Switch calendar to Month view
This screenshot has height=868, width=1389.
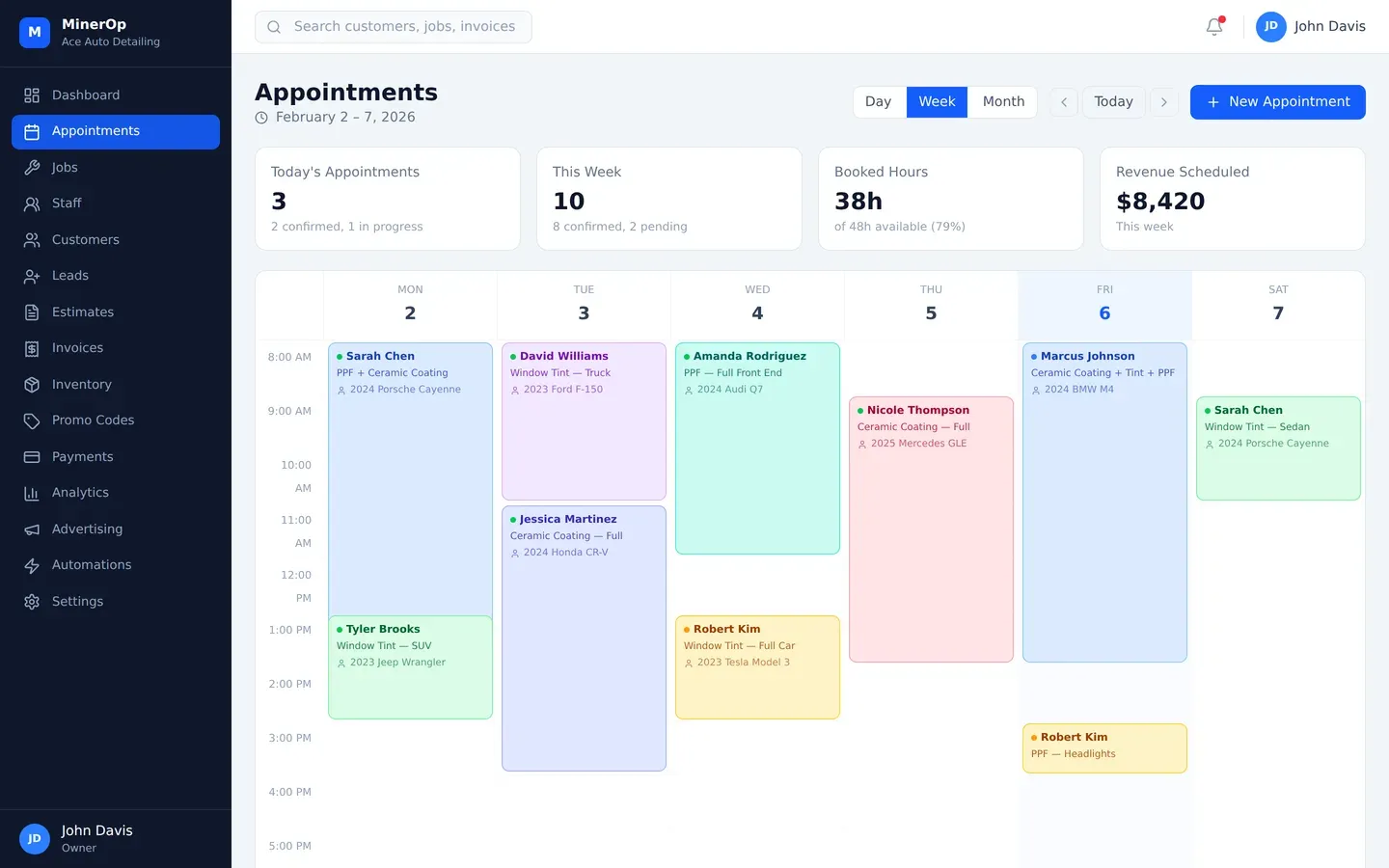1003,102
